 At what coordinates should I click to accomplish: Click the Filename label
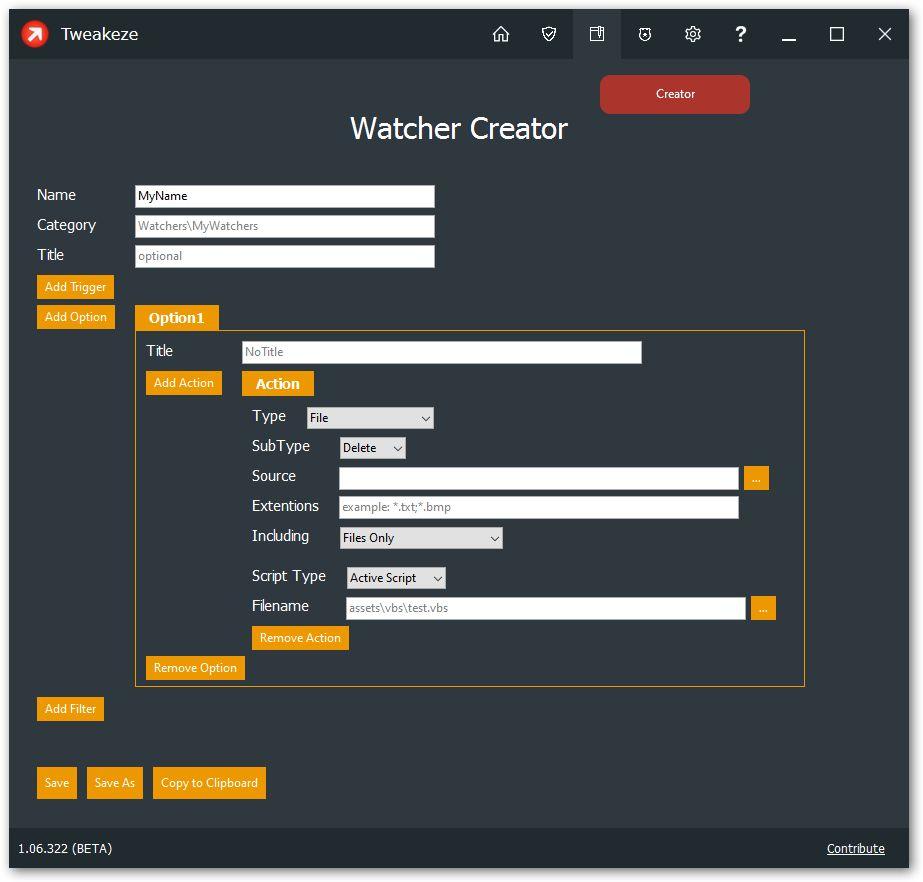[x=280, y=606]
